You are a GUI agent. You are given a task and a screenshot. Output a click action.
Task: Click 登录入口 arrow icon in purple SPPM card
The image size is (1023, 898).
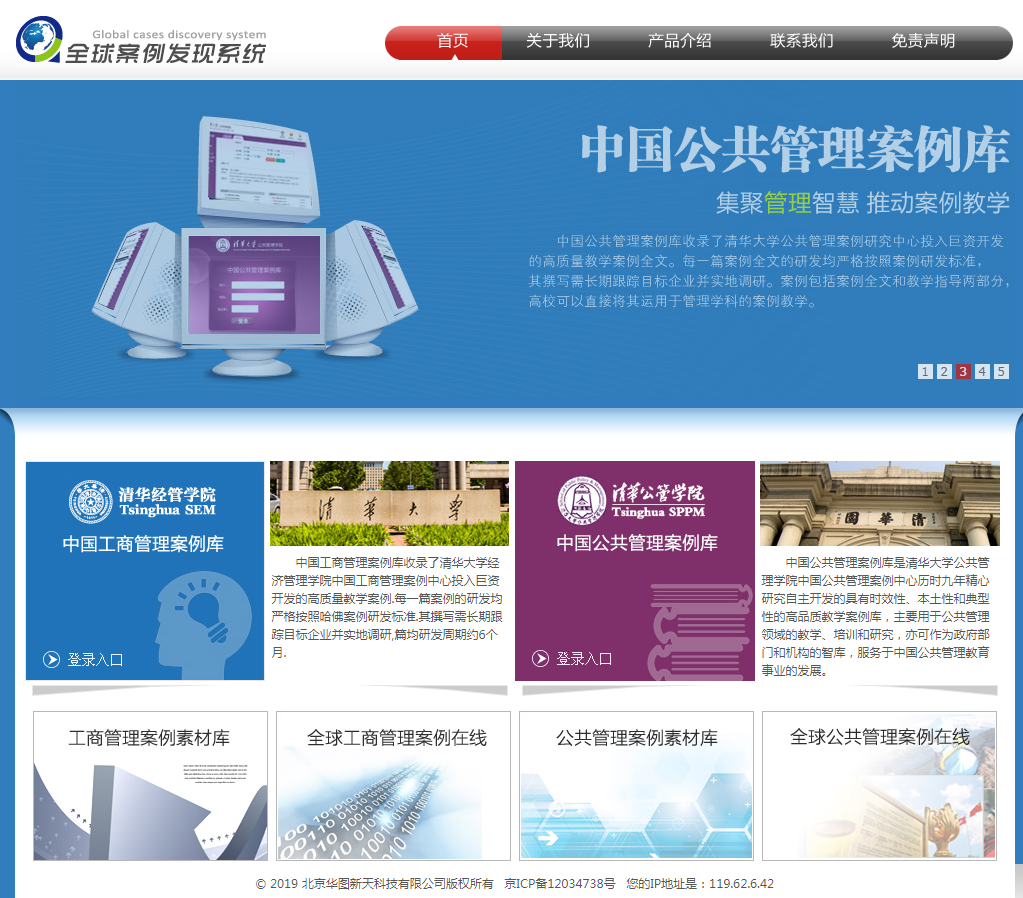[540, 658]
